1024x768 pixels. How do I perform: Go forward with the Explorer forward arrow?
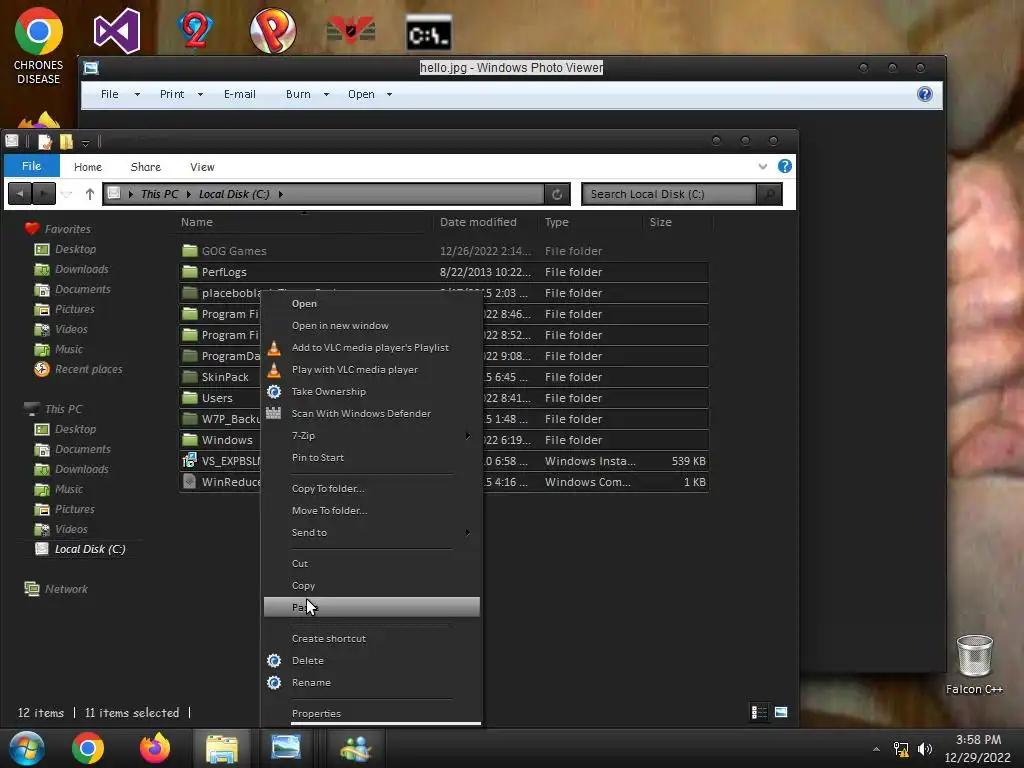(x=44, y=193)
